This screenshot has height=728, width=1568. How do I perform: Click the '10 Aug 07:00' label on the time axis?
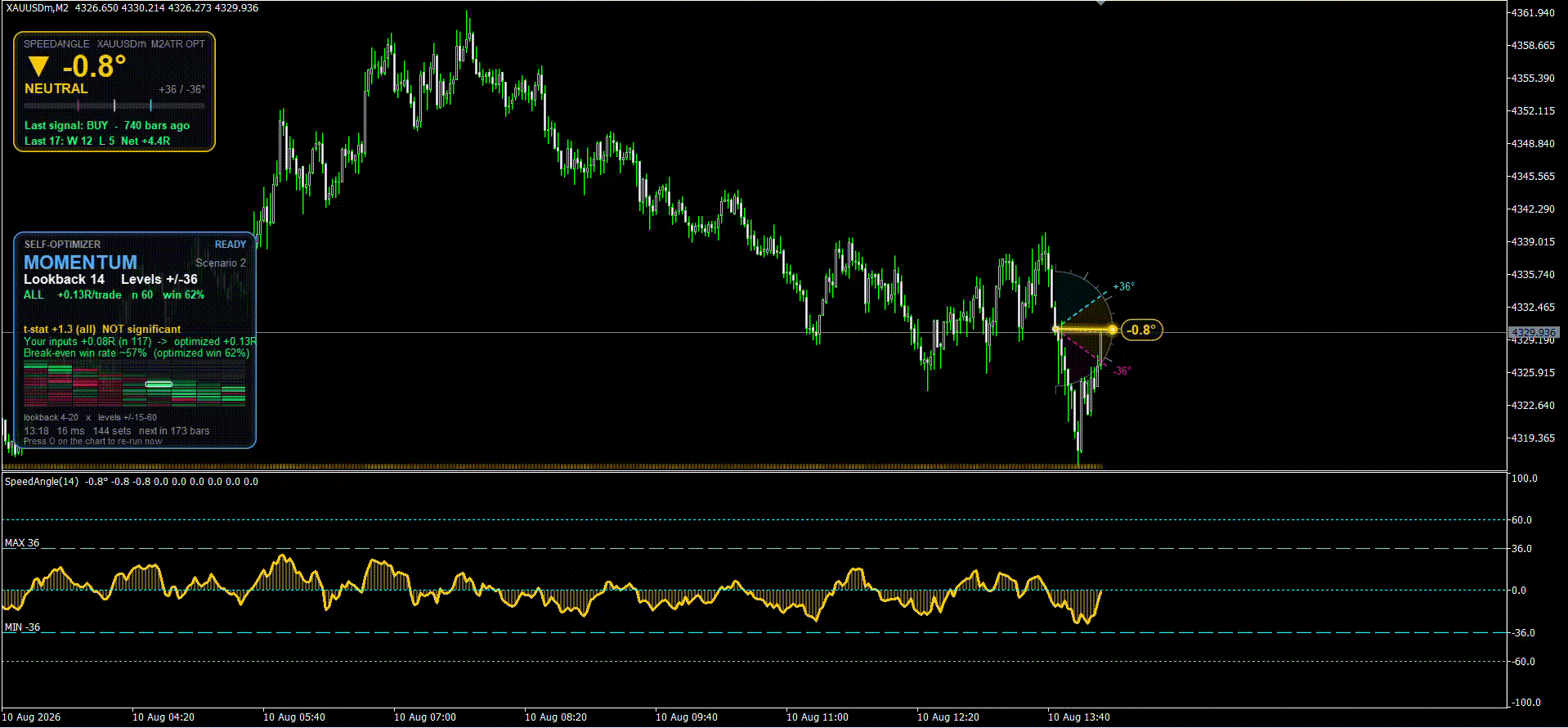(x=425, y=717)
